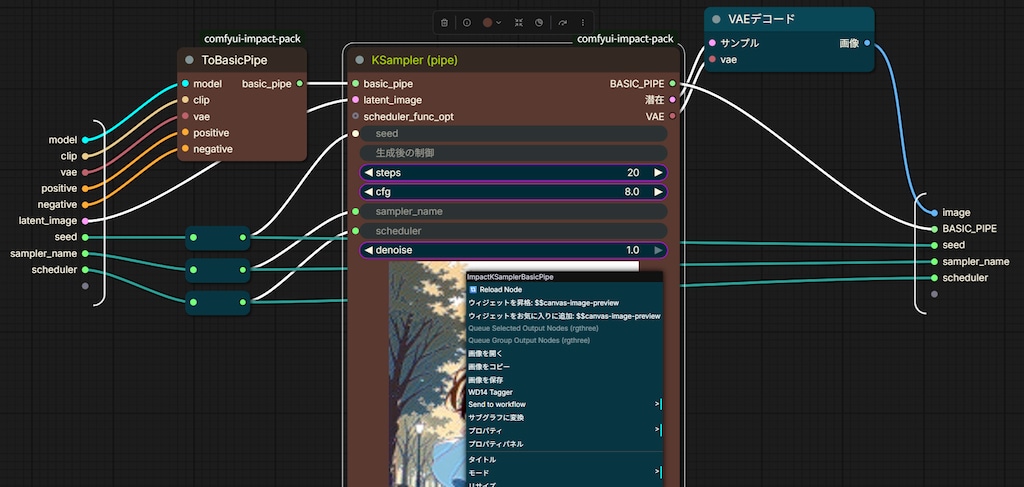Viewport: 1024px width, 487px height.
Task: Open the three-dot more options menu
Action: click(x=583, y=22)
